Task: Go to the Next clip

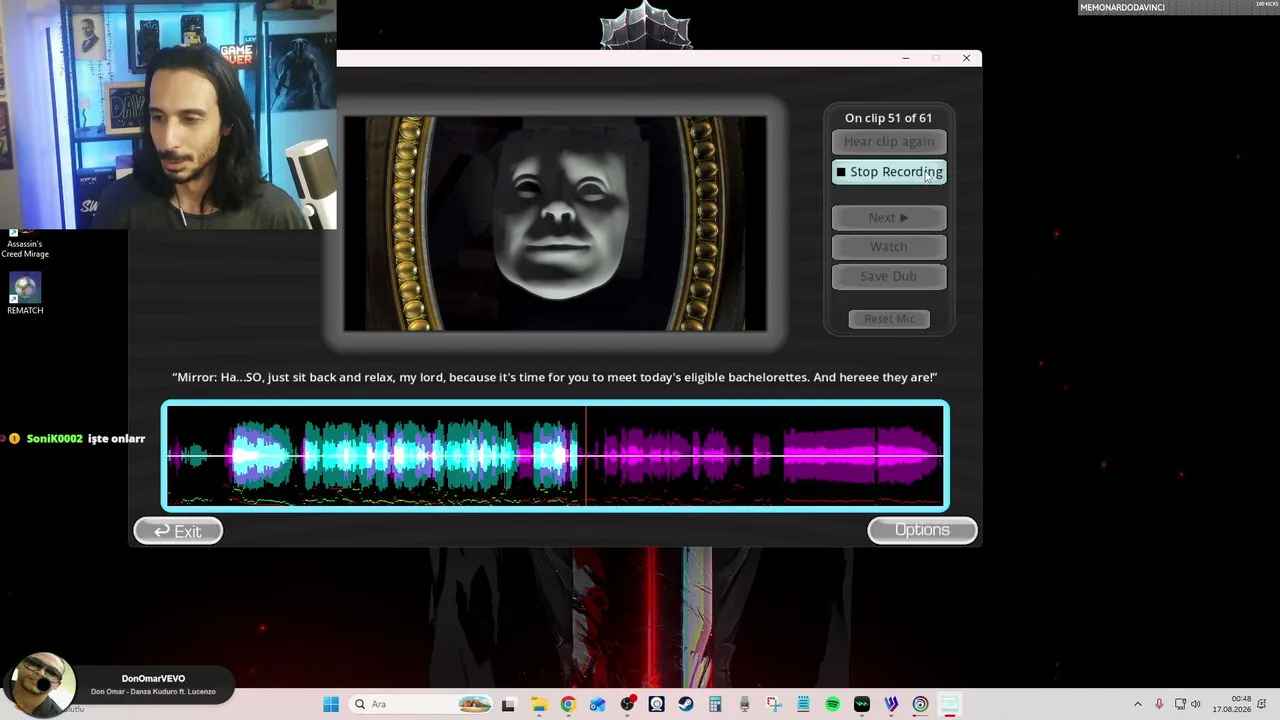Action: tap(889, 218)
